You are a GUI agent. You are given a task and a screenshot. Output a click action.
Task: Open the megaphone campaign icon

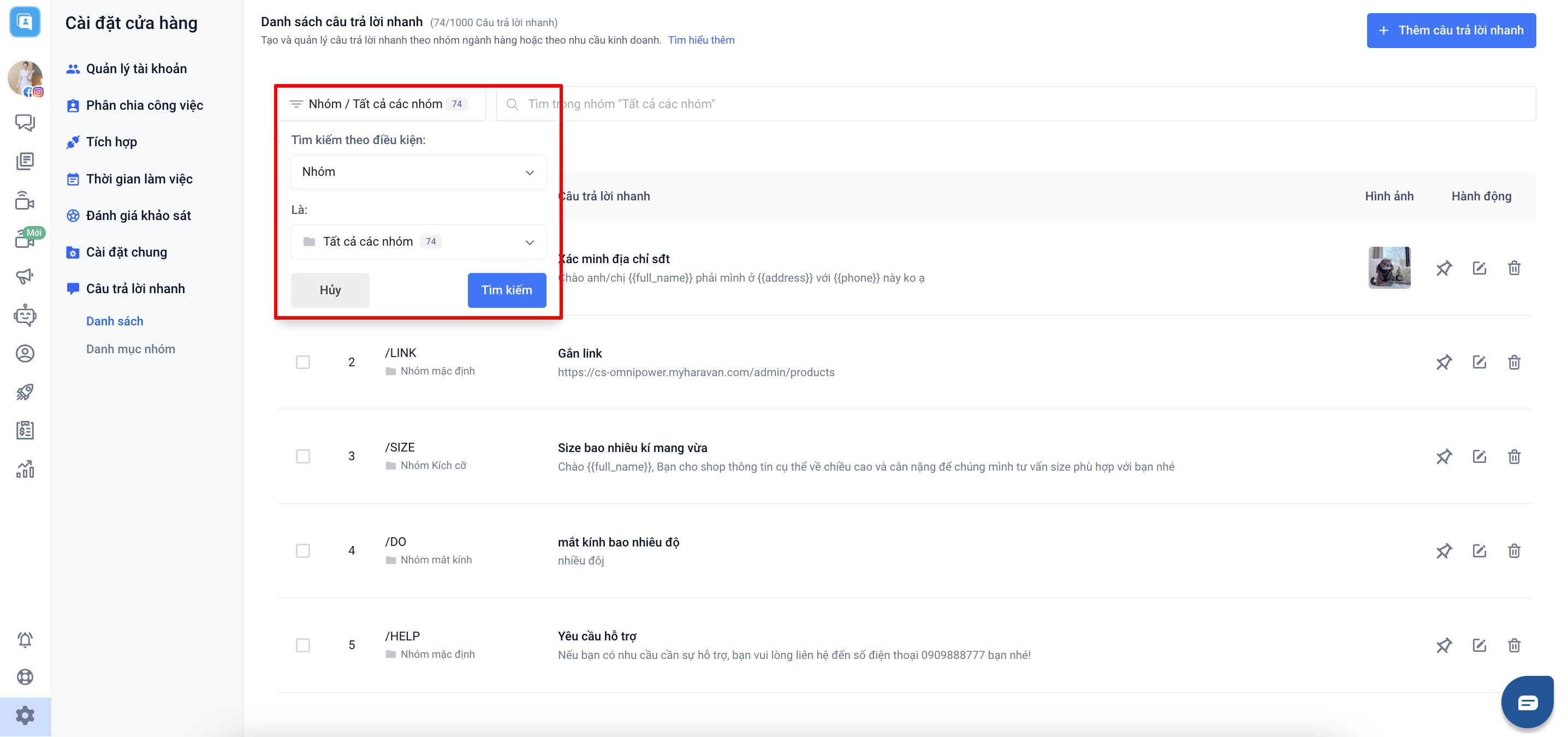point(25,276)
